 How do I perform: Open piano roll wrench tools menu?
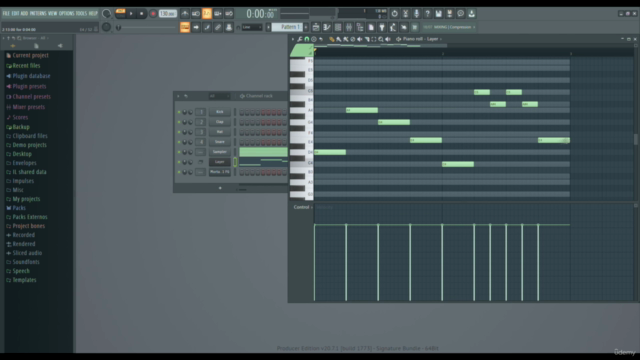coord(300,39)
